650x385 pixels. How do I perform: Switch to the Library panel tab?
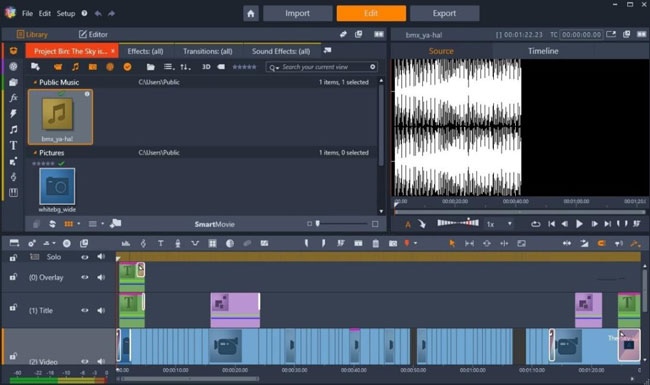point(32,34)
